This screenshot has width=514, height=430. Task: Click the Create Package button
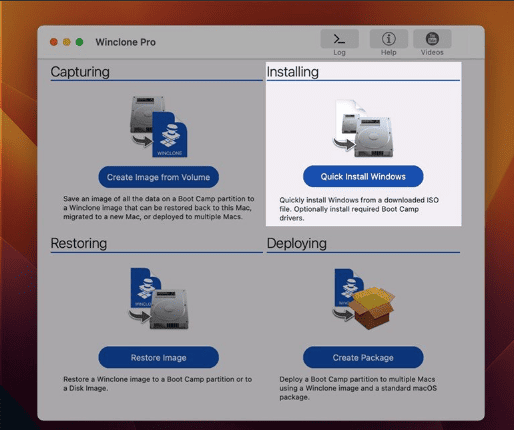click(363, 357)
